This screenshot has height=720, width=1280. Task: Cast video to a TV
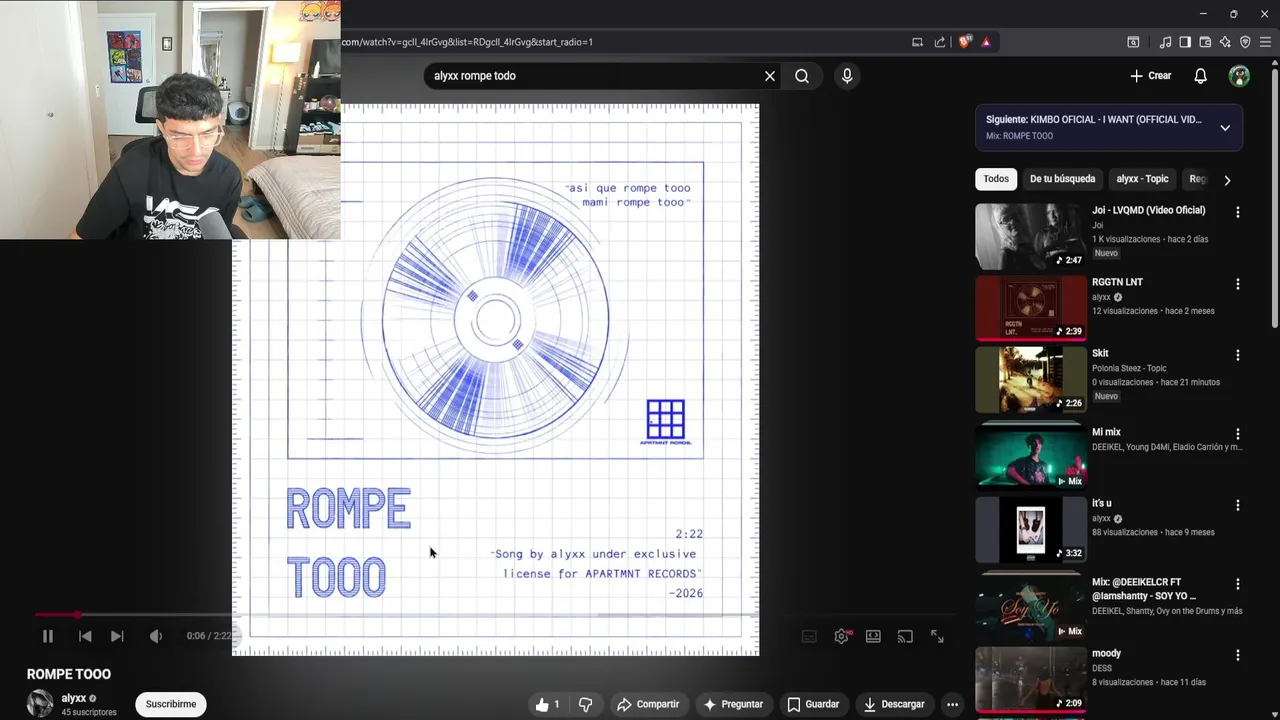[x=905, y=636]
